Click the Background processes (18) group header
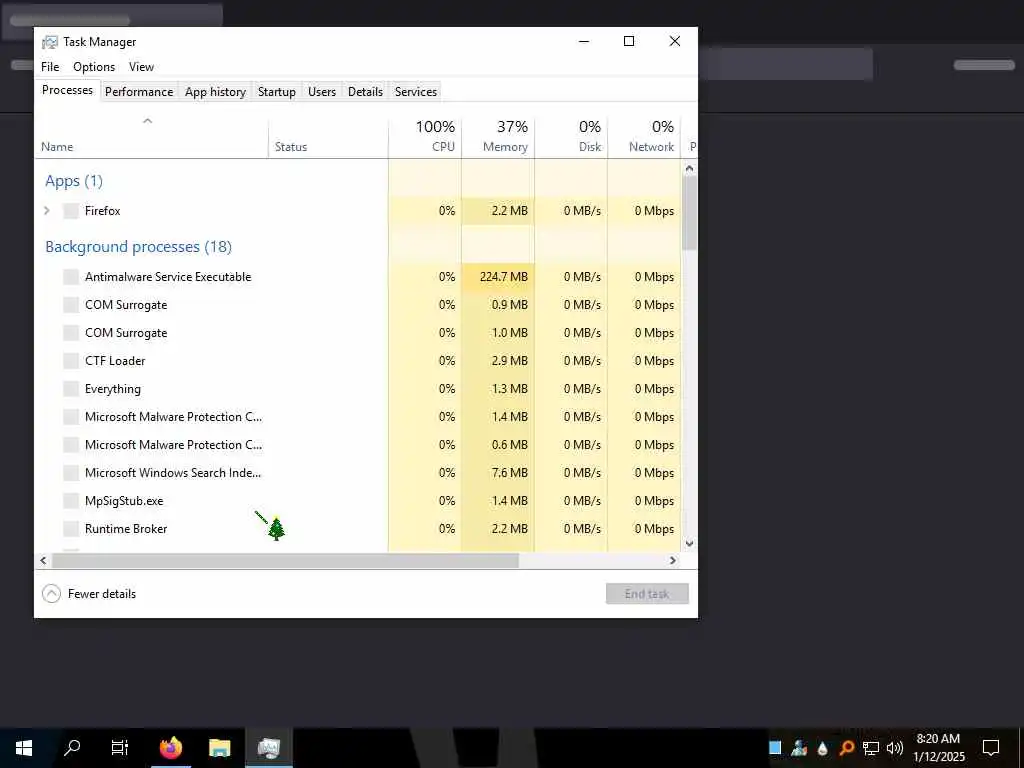The height and width of the screenshot is (768, 1024). [x=138, y=247]
